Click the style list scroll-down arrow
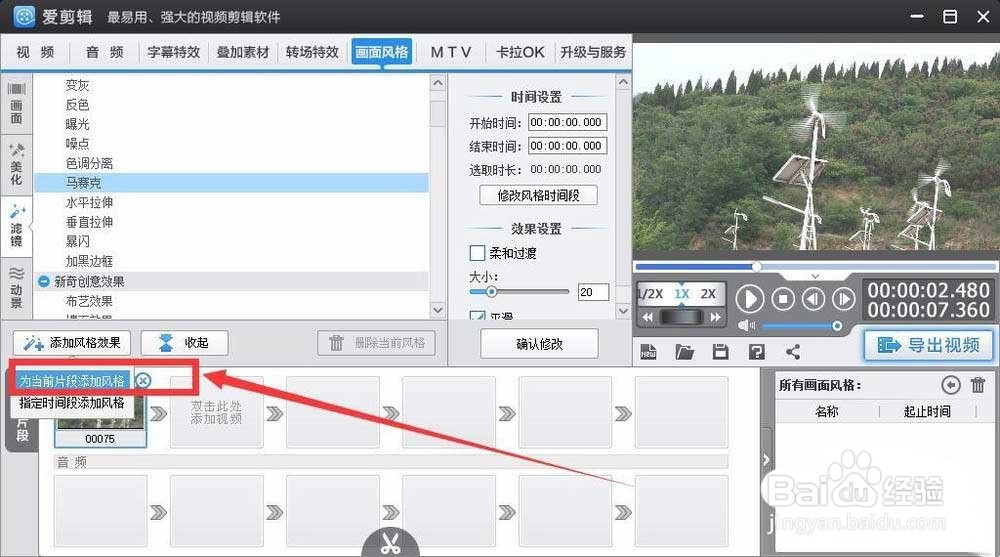Viewport: 1000px width, 557px height. pos(438,309)
